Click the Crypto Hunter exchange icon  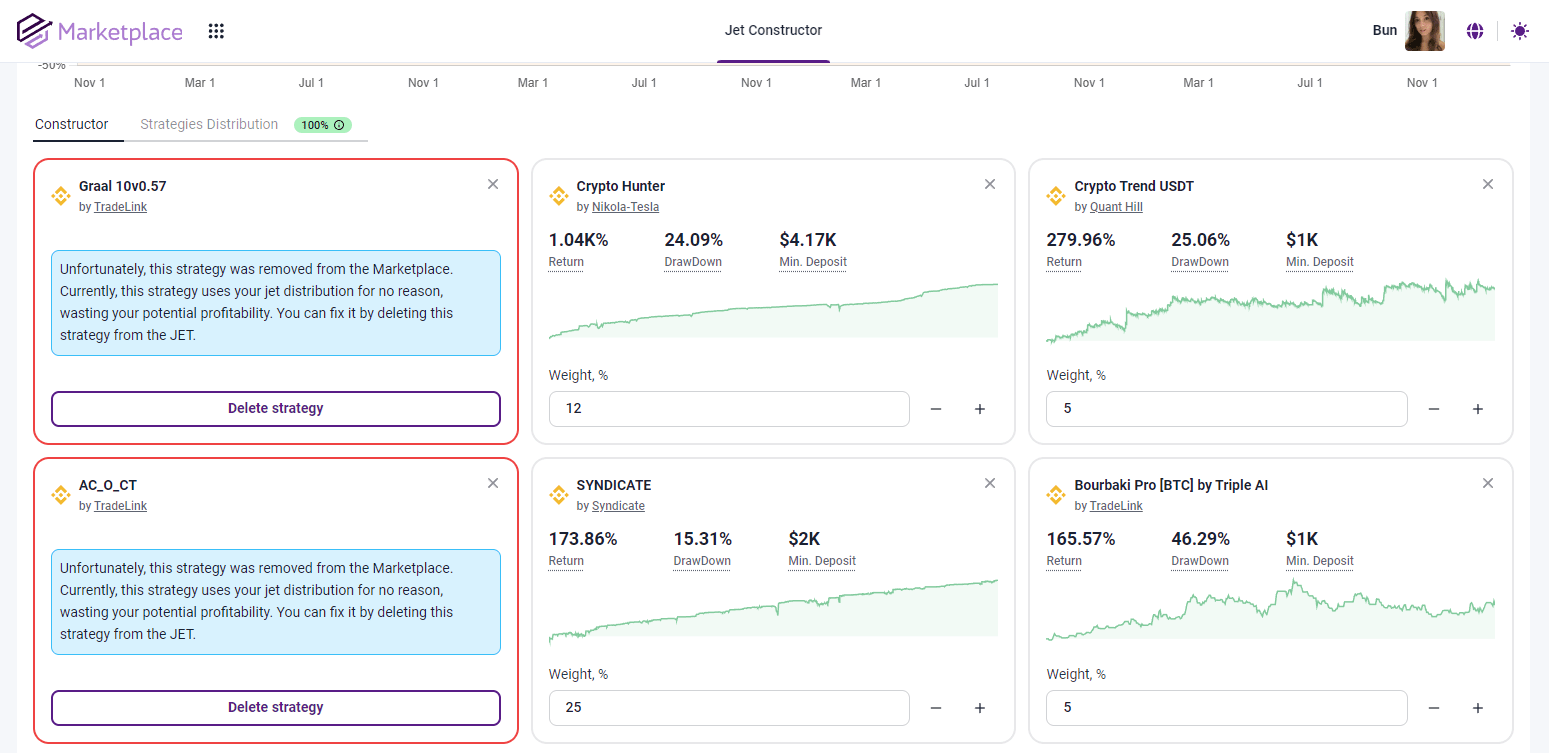(x=559, y=196)
